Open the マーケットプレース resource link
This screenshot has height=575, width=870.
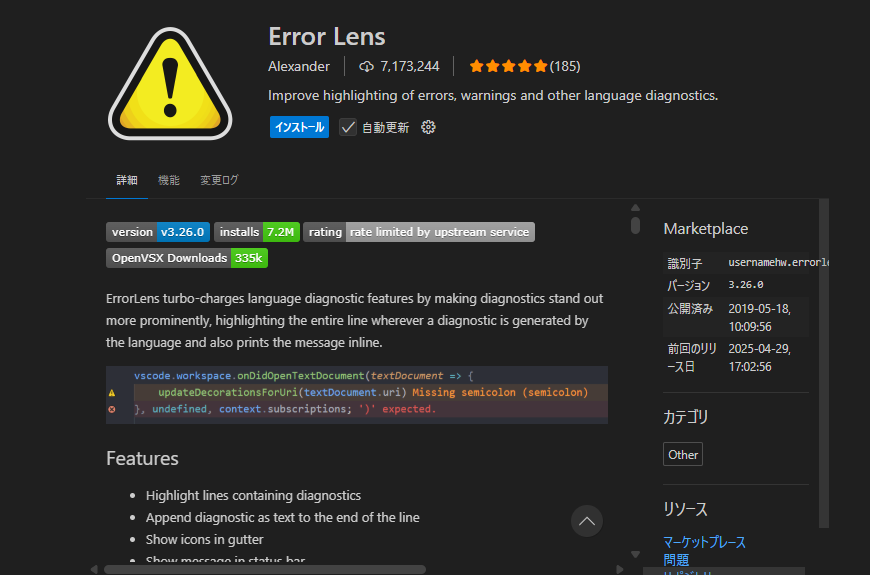click(704, 542)
